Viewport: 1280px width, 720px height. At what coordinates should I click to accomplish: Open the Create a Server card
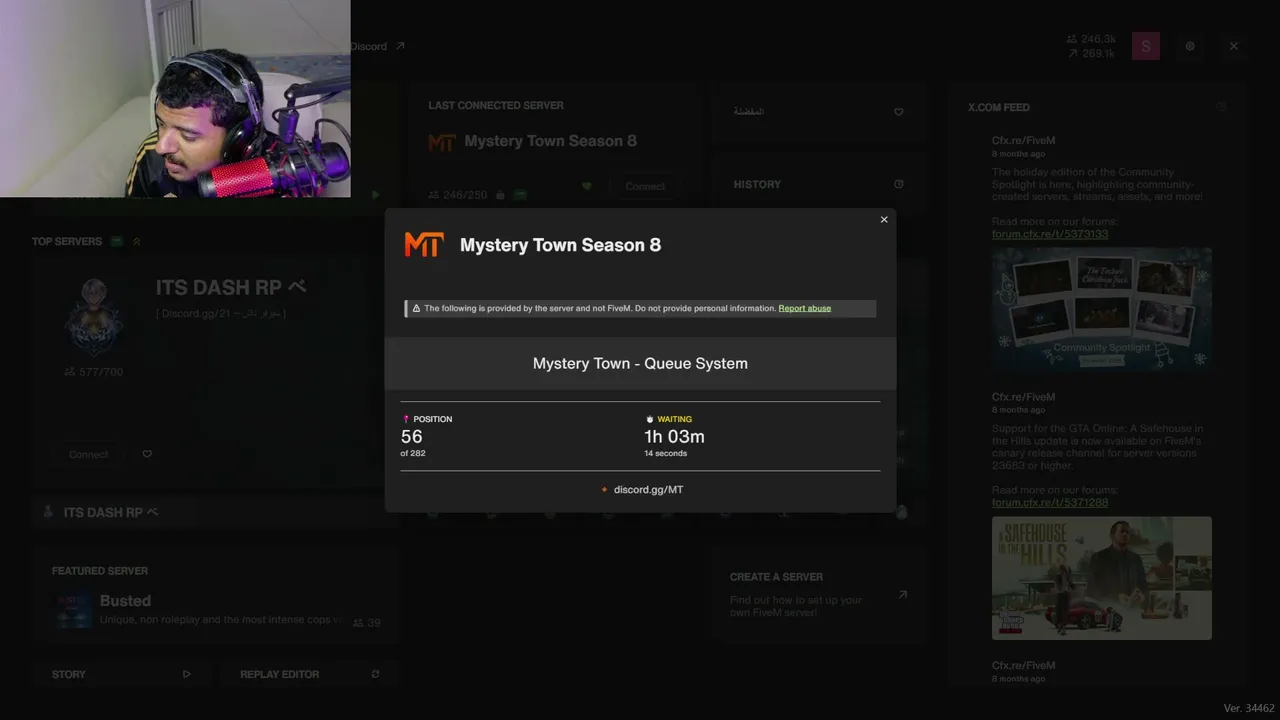818,594
